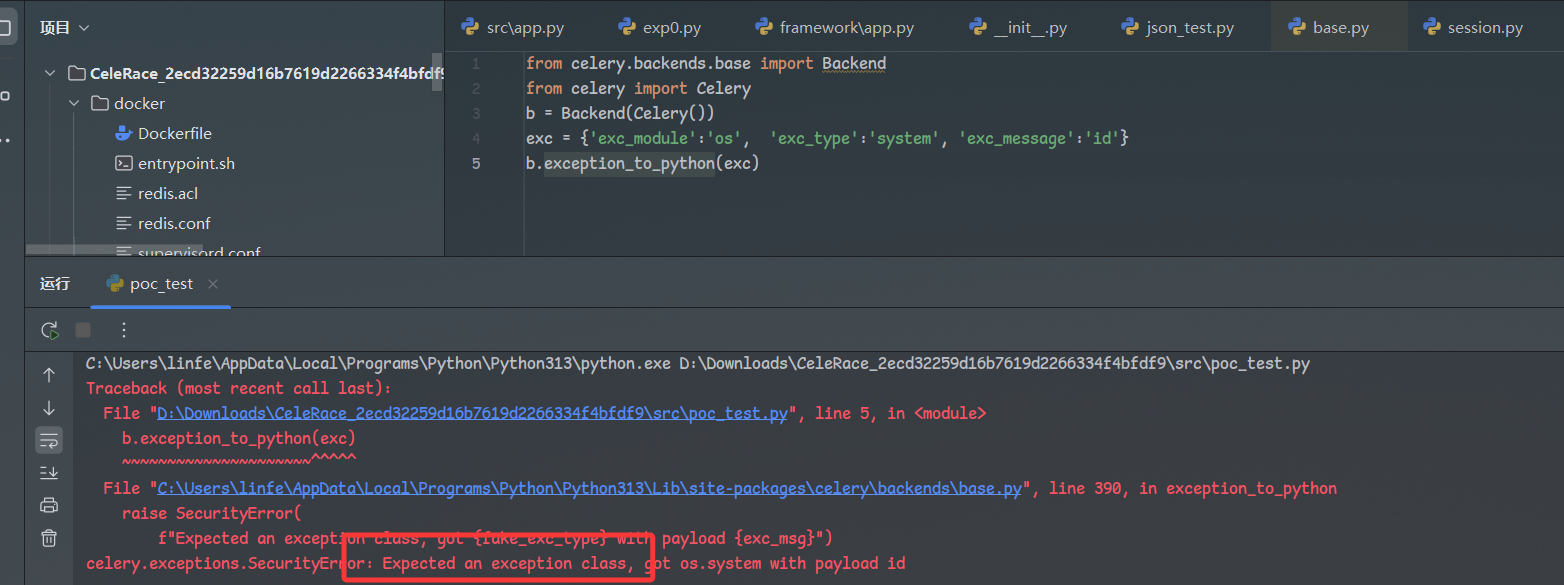Open the 项目 view dropdown
Screen dimensions: 1564x585
click(x=65, y=28)
